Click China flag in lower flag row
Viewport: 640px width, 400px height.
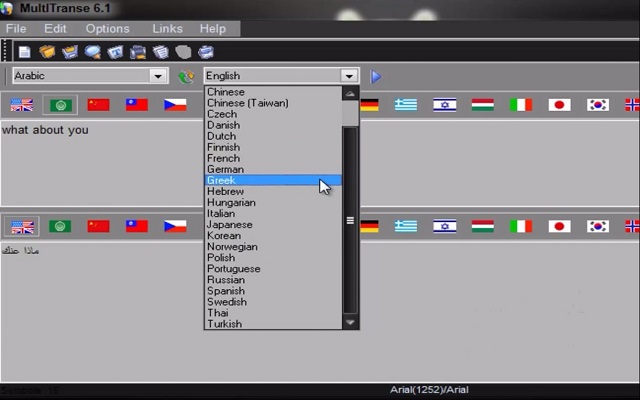coord(98,226)
